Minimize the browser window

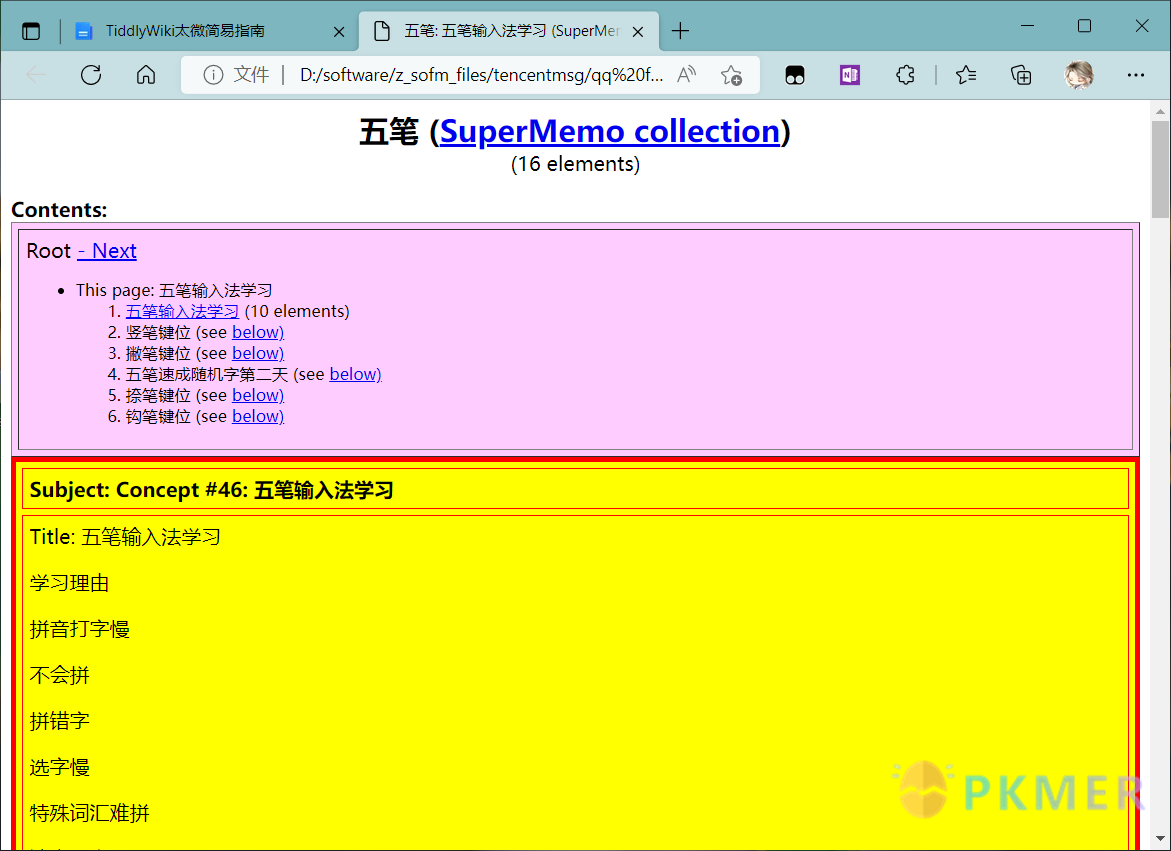tap(1028, 26)
